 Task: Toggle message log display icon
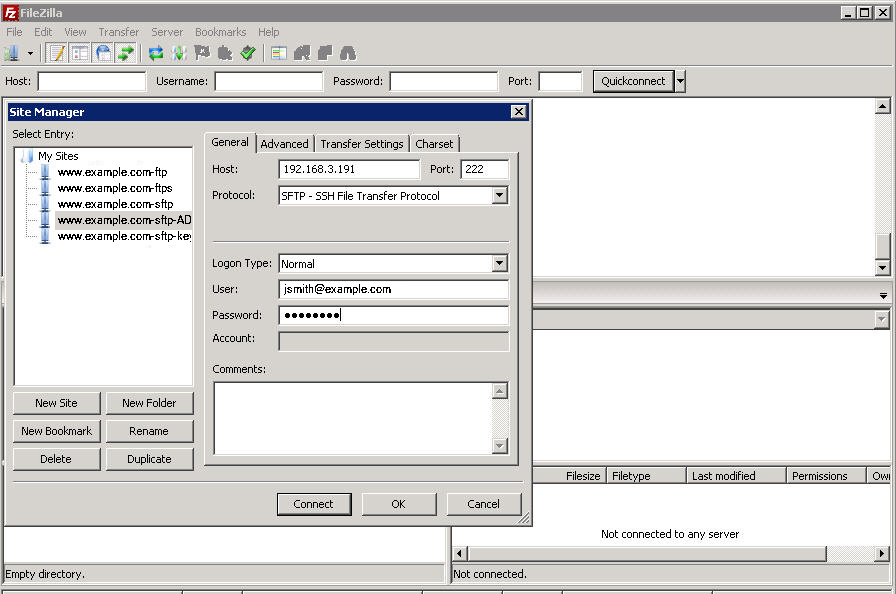(57, 54)
